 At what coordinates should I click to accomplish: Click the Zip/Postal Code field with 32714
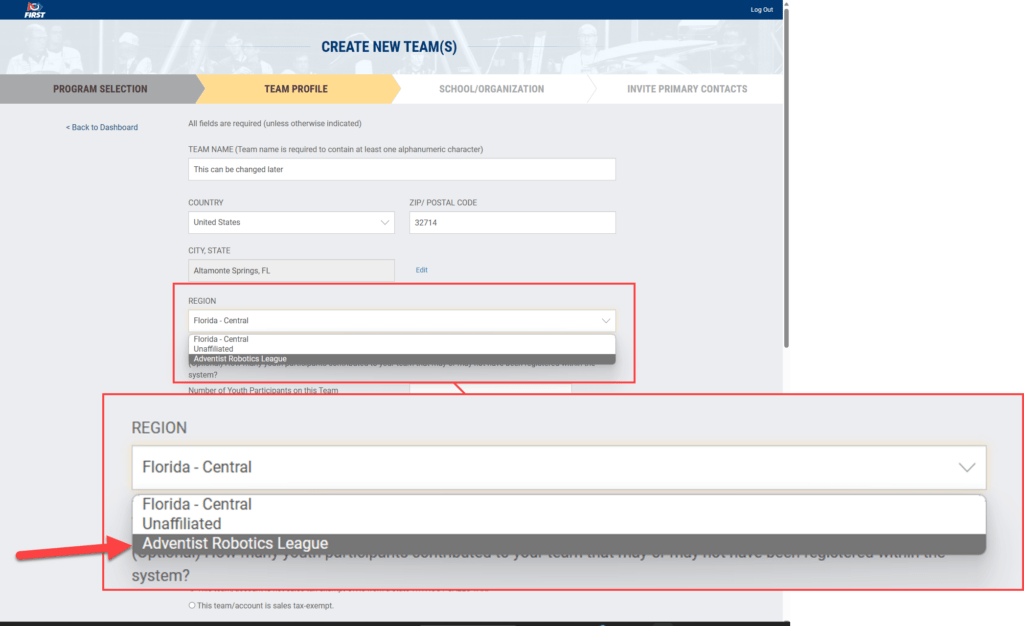point(512,223)
